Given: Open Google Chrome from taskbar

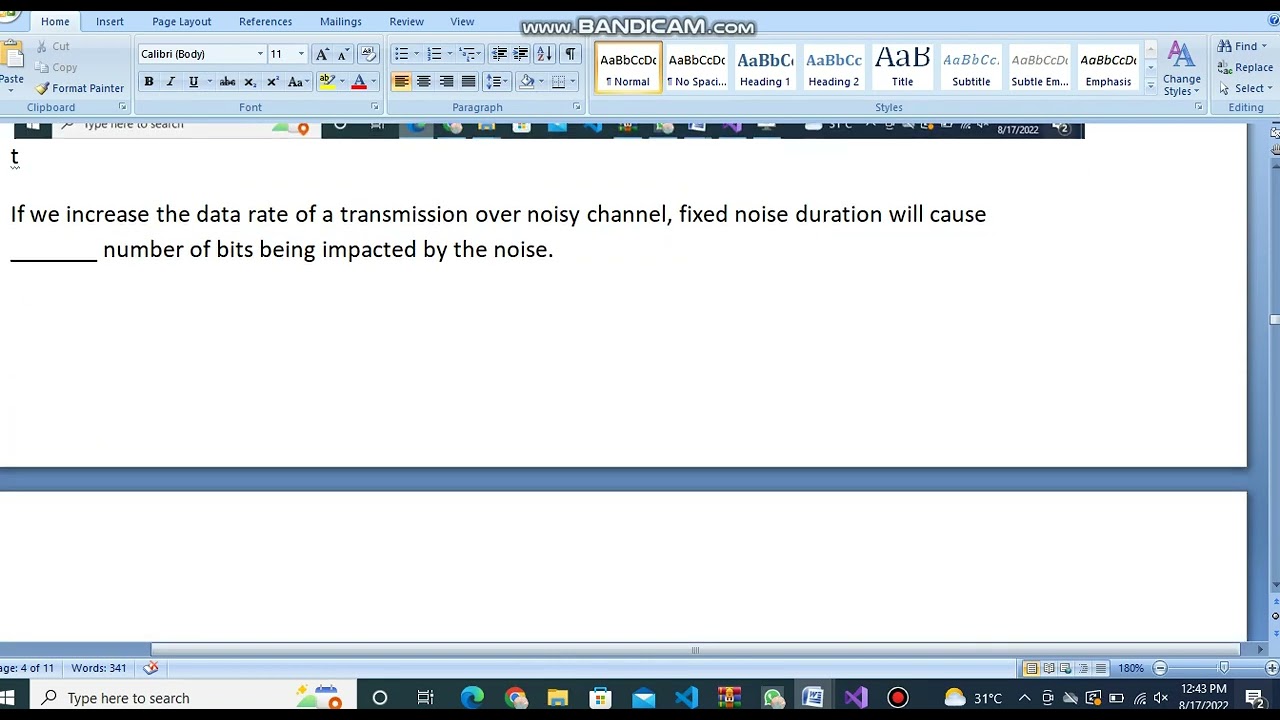Looking at the screenshot, I should point(515,698).
